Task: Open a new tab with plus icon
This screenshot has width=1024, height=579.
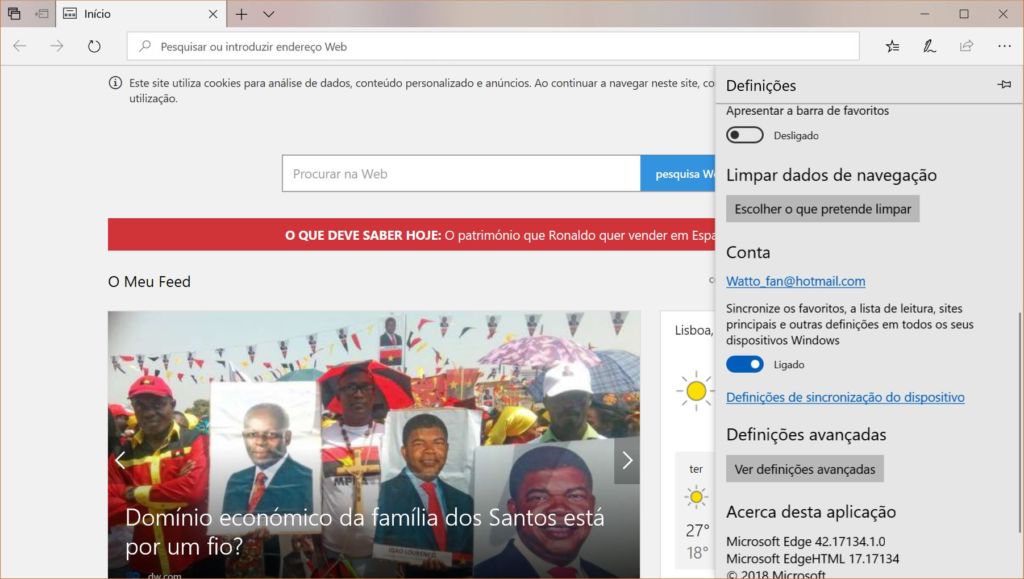Action: [x=242, y=14]
